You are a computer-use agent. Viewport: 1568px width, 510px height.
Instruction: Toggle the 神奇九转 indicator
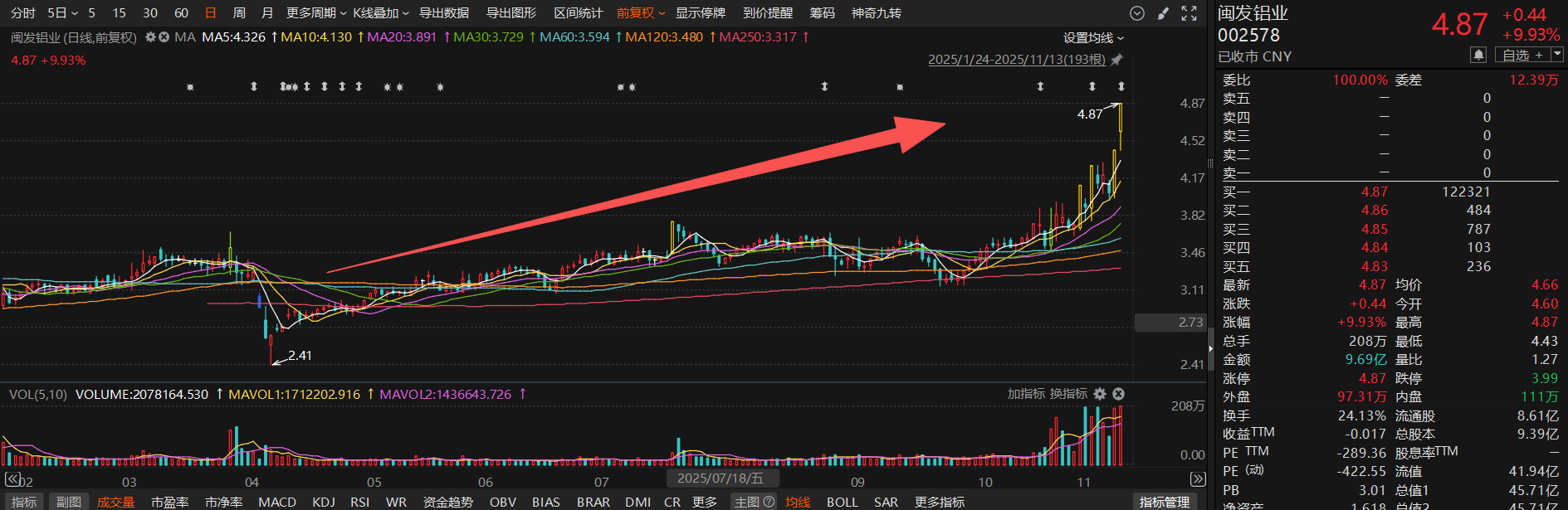pyautogui.click(x=876, y=13)
